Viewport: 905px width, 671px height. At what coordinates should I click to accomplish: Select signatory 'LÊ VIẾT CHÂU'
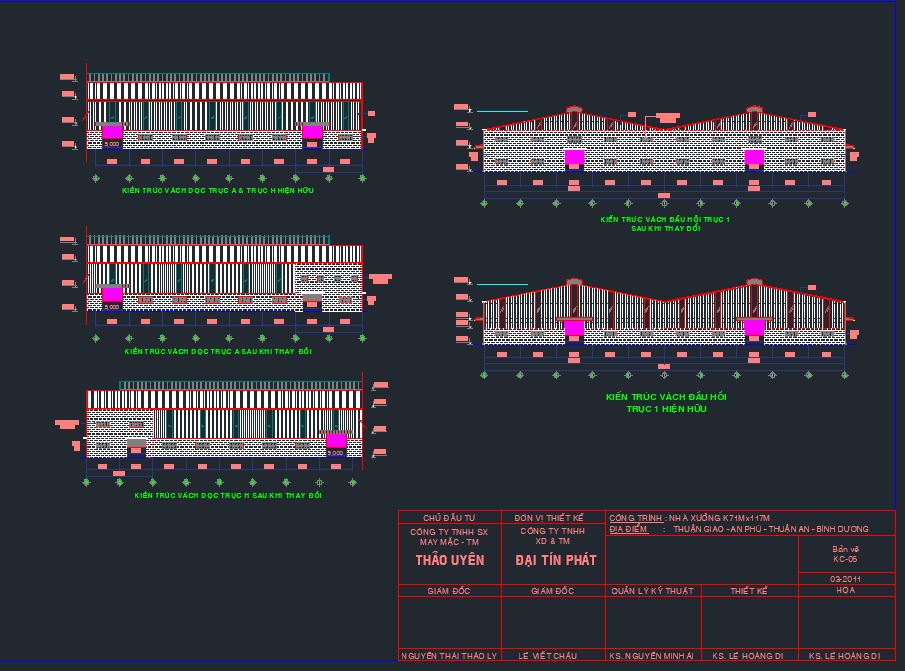click(547, 656)
